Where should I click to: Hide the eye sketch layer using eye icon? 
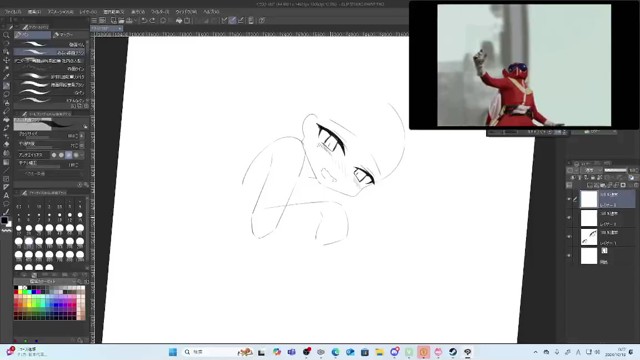(x=569, y=237)
